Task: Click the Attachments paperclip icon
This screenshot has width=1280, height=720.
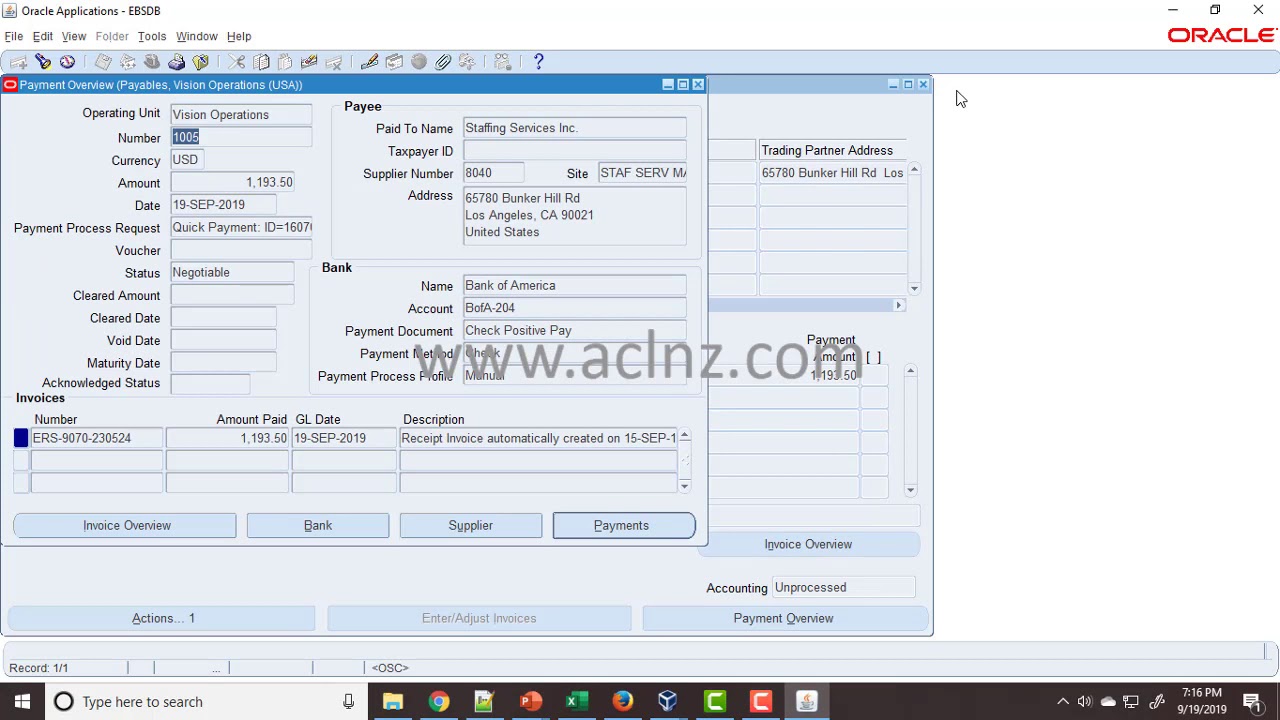Action: tap(443, 62)
